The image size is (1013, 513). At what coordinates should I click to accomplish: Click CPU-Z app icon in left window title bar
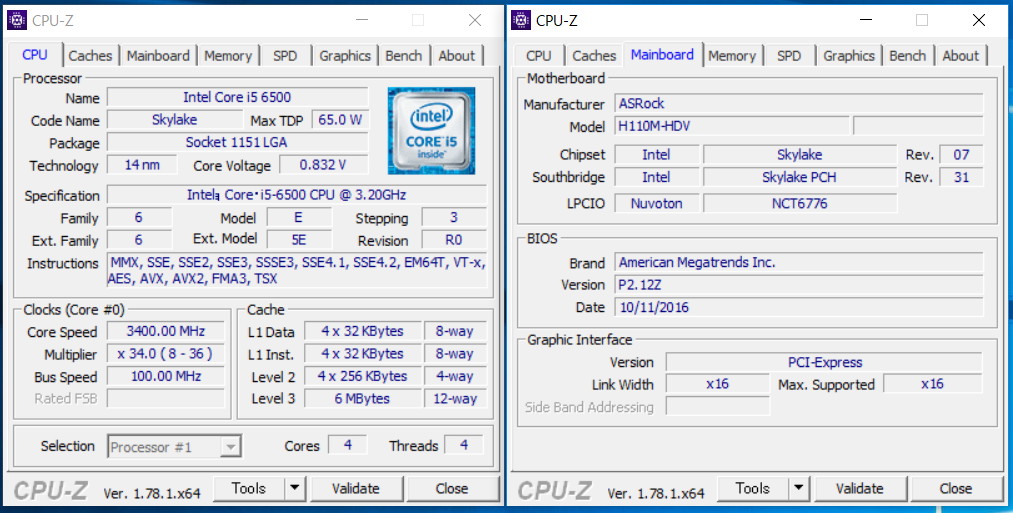tap(17, 20)
